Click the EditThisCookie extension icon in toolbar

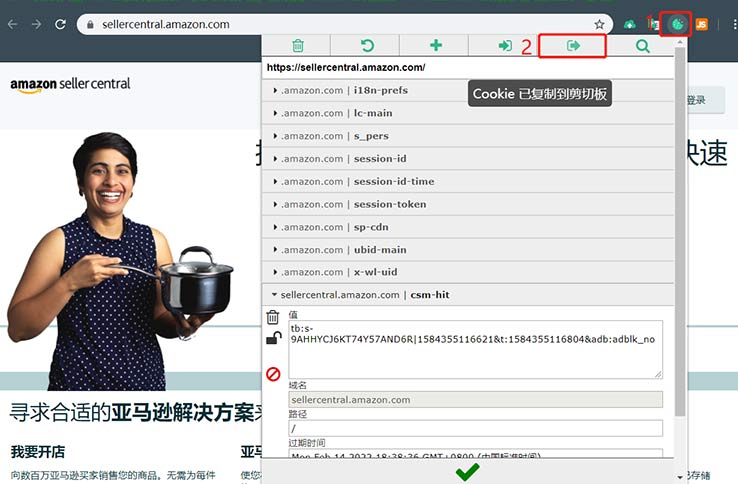[678, 24]
